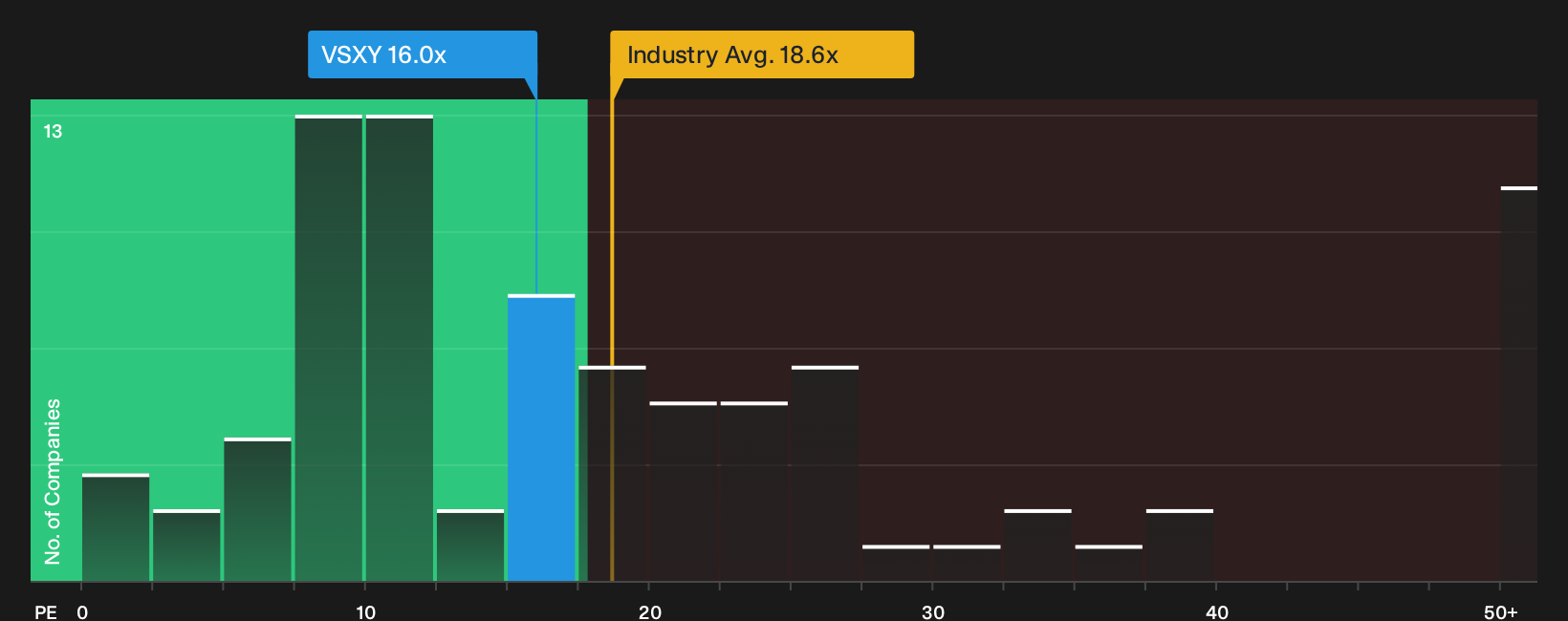The height and width of the screenshot is (621, 1568).
Task: Click the axis label '13'
Action: point(53,132)
